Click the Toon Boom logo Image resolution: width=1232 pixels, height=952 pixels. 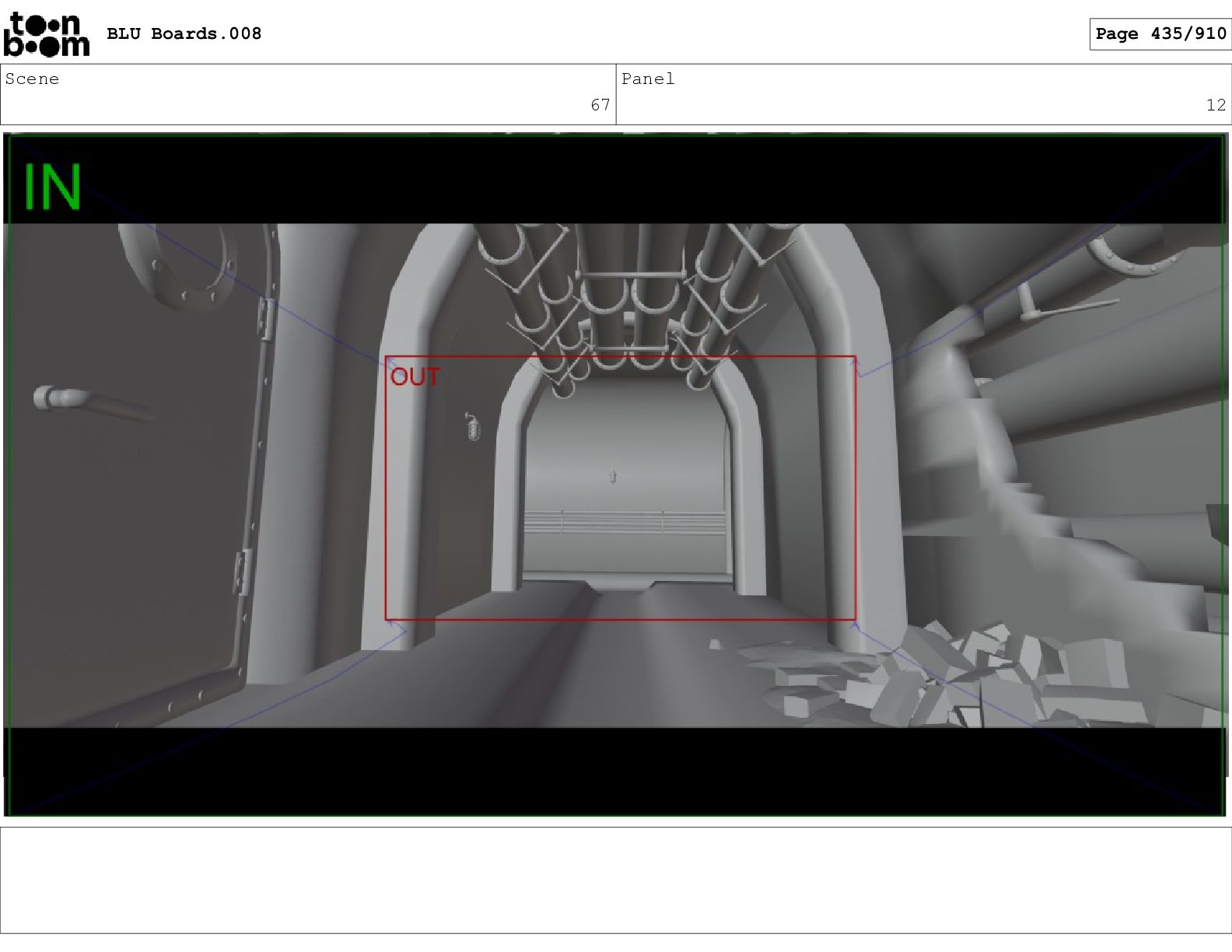click(x=46, y=35)
